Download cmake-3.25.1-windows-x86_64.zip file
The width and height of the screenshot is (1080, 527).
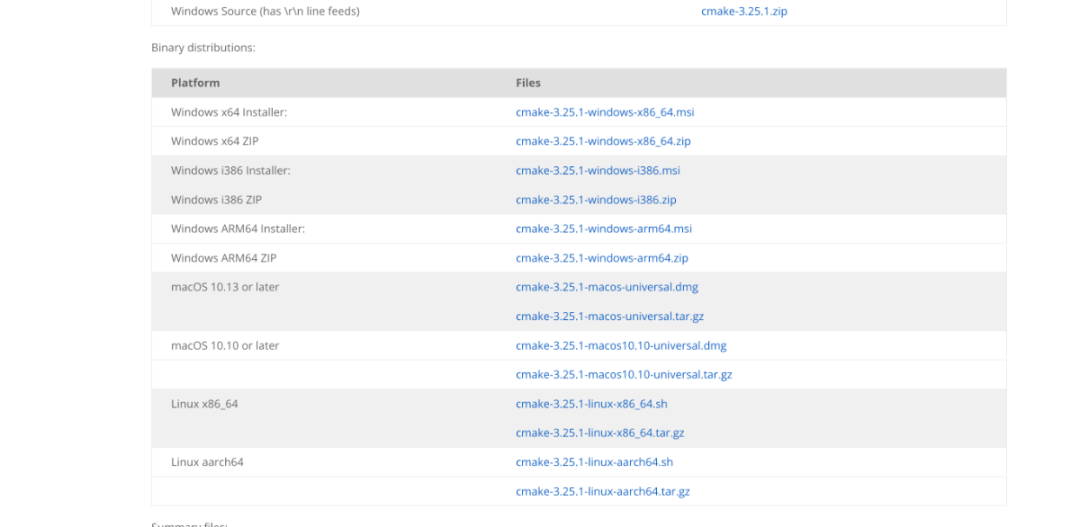coord(603,141)
